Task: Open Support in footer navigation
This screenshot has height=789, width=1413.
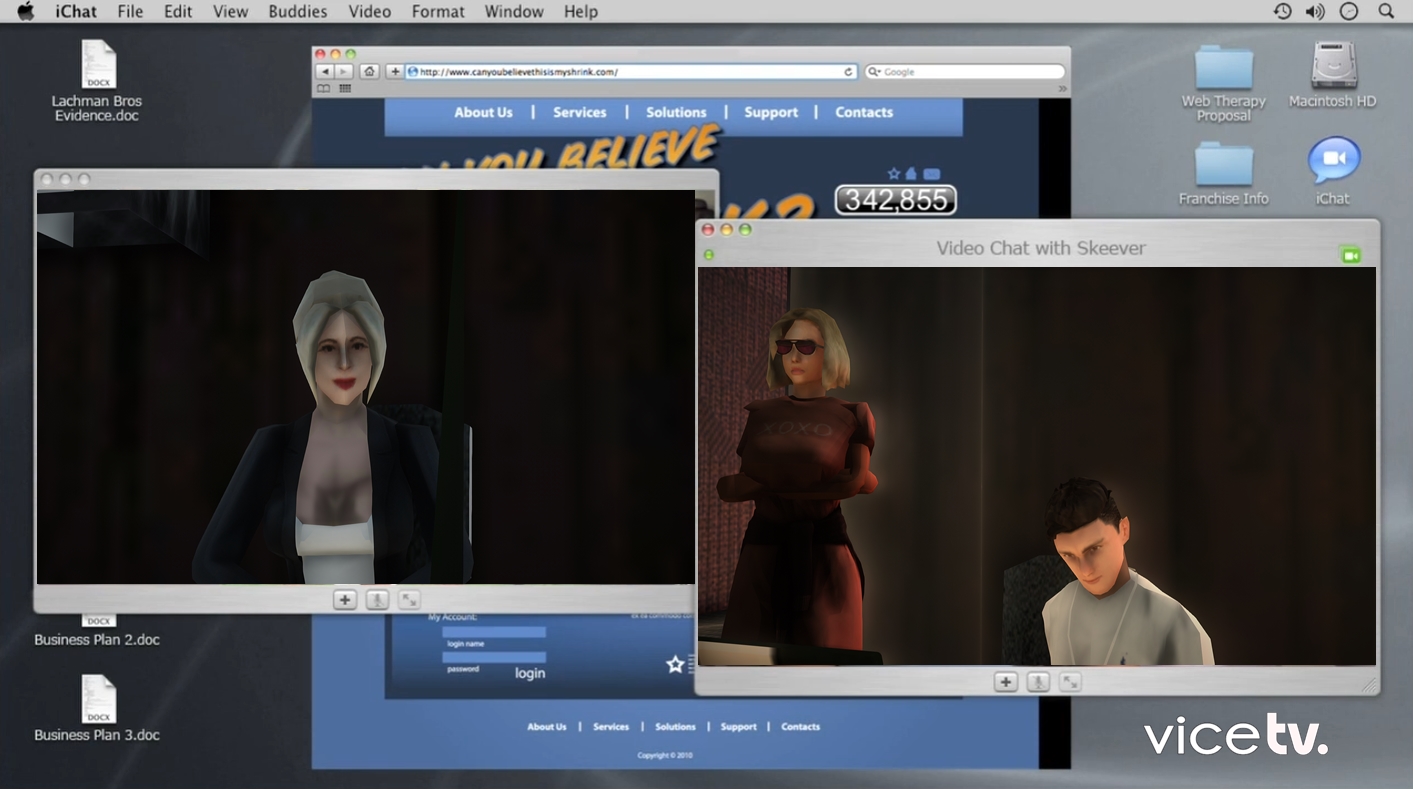Action: [739, 727]
